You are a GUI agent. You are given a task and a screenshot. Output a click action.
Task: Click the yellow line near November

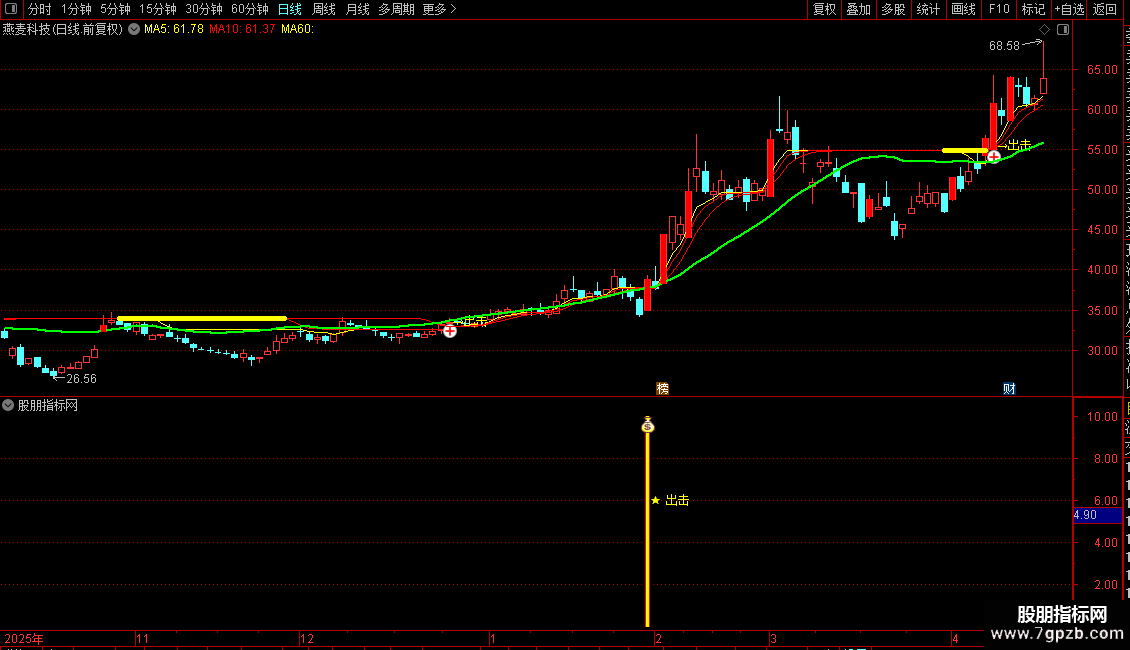202,318
